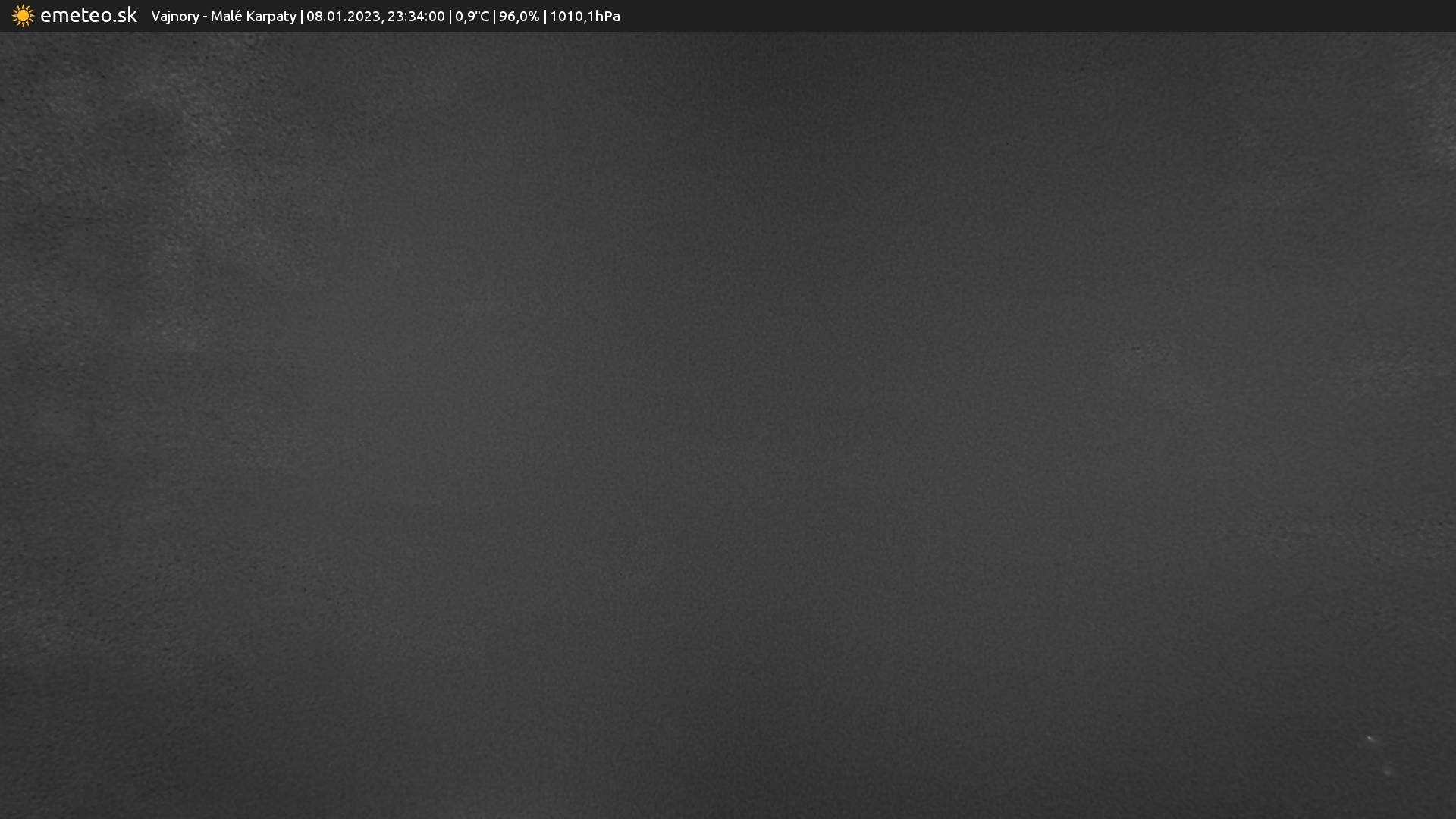Open the emeteo.sk site name

click(x=88, y=16)
